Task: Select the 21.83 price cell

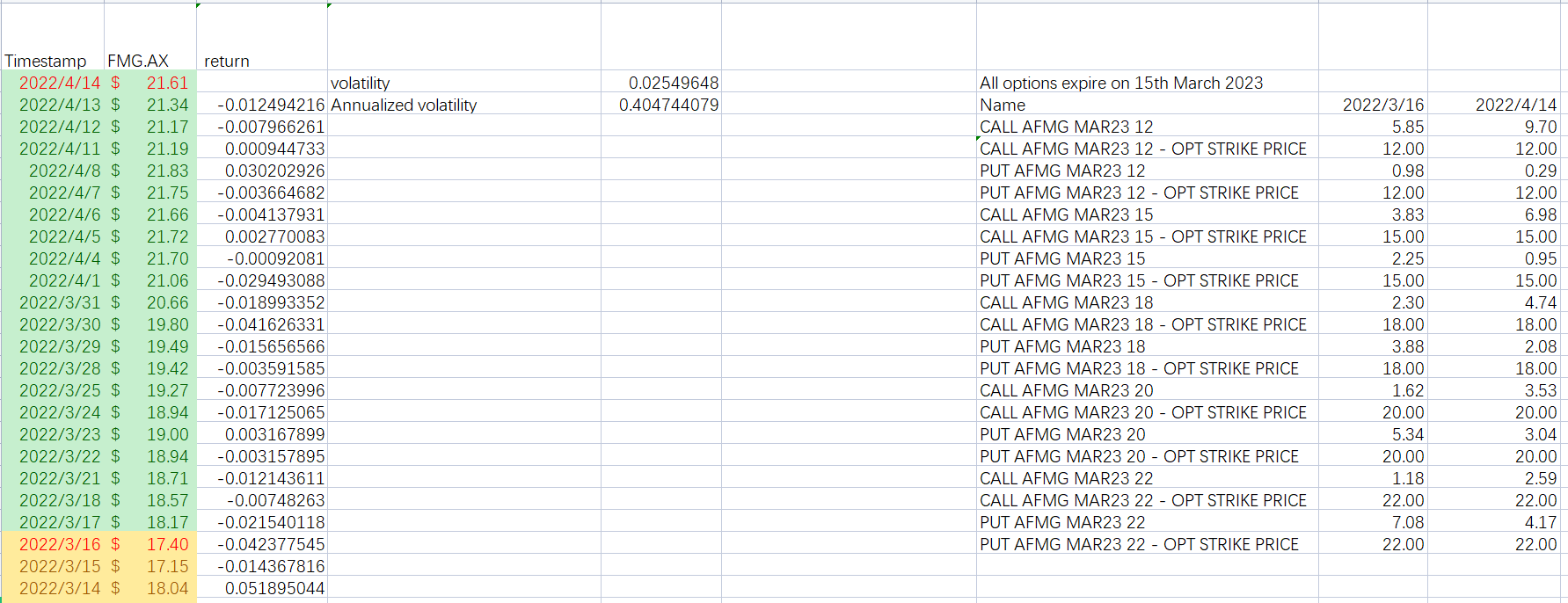Action: [x=150, y=171]
